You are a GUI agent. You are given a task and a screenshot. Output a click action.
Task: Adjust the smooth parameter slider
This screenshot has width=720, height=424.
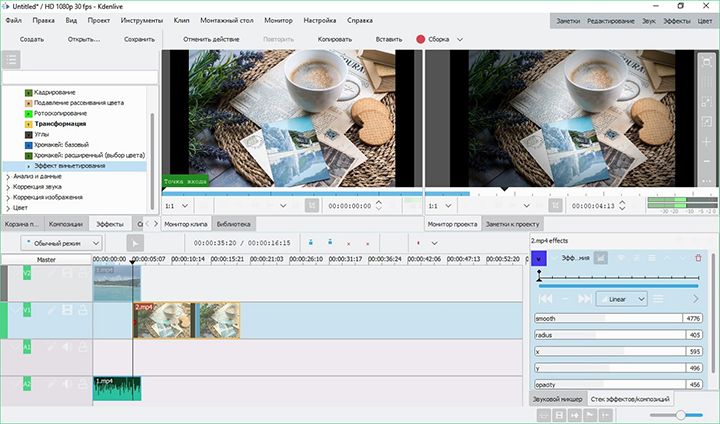click(618, 318)
